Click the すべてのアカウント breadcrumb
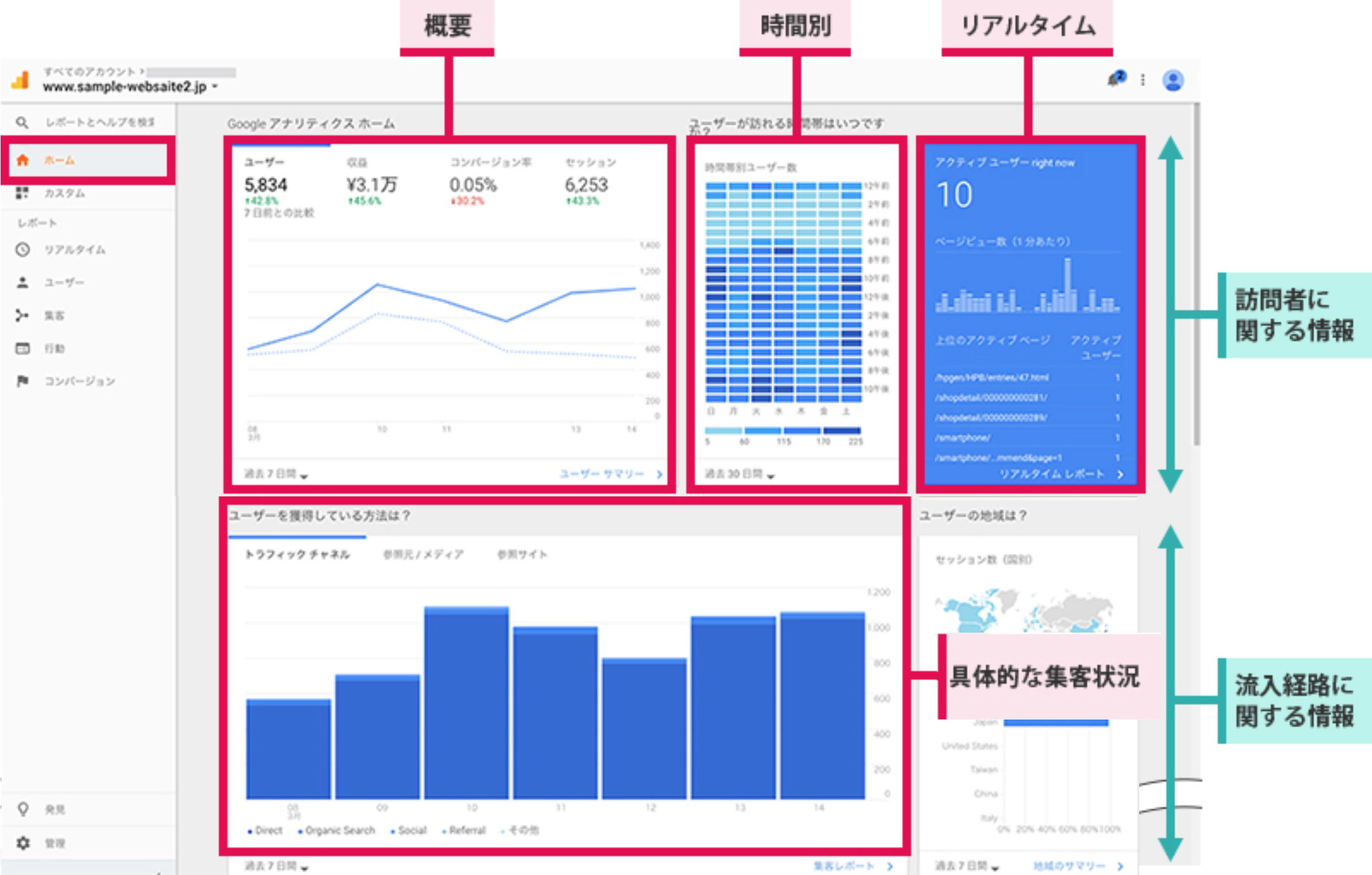1372x875 pixels. click(x=89, y=72)
